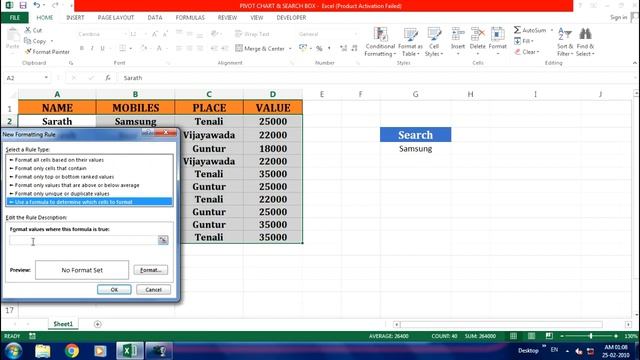This screenshot has width=640, height=360.
Task: Click the Clear eraser icon
Action: (x=518, y=52)
